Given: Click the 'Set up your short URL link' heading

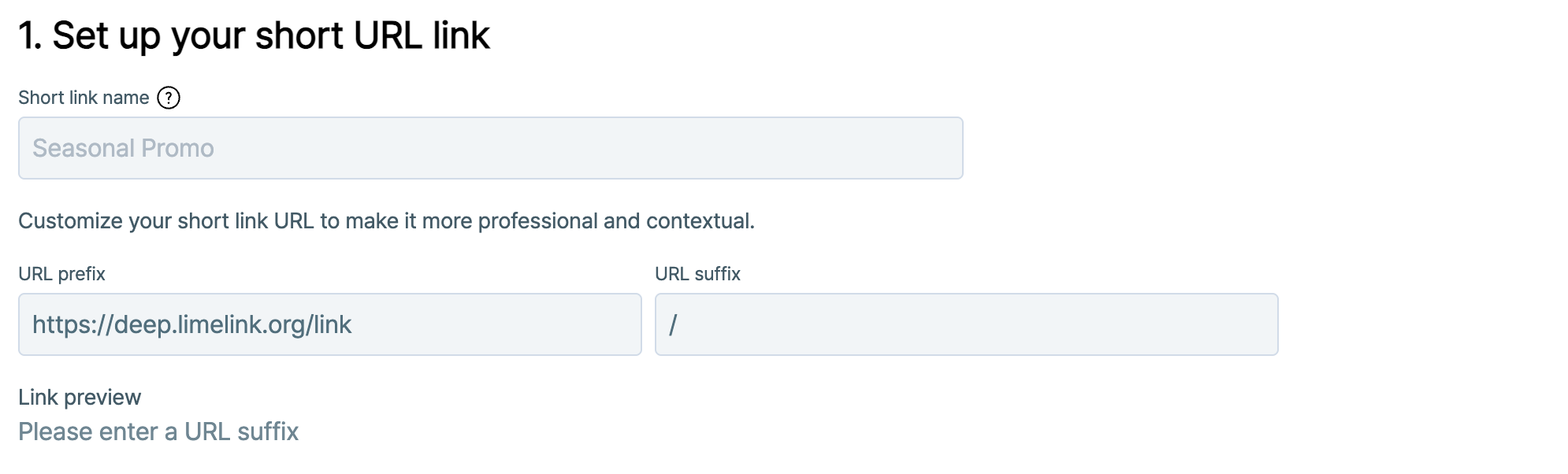Looking at the screenshot, I should tap(270, 35).
